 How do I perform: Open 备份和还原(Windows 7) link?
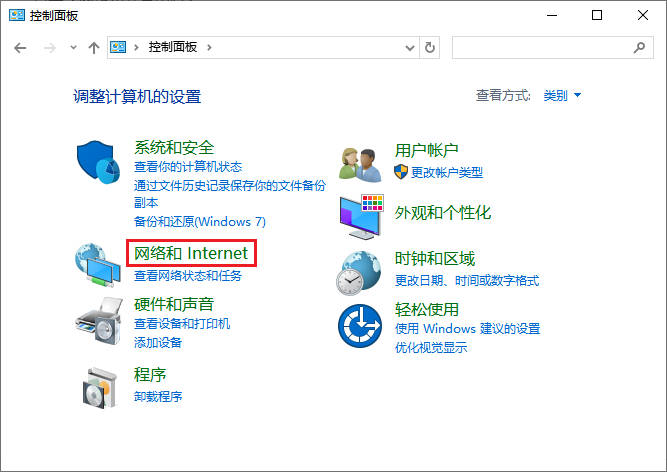point(200,222)
